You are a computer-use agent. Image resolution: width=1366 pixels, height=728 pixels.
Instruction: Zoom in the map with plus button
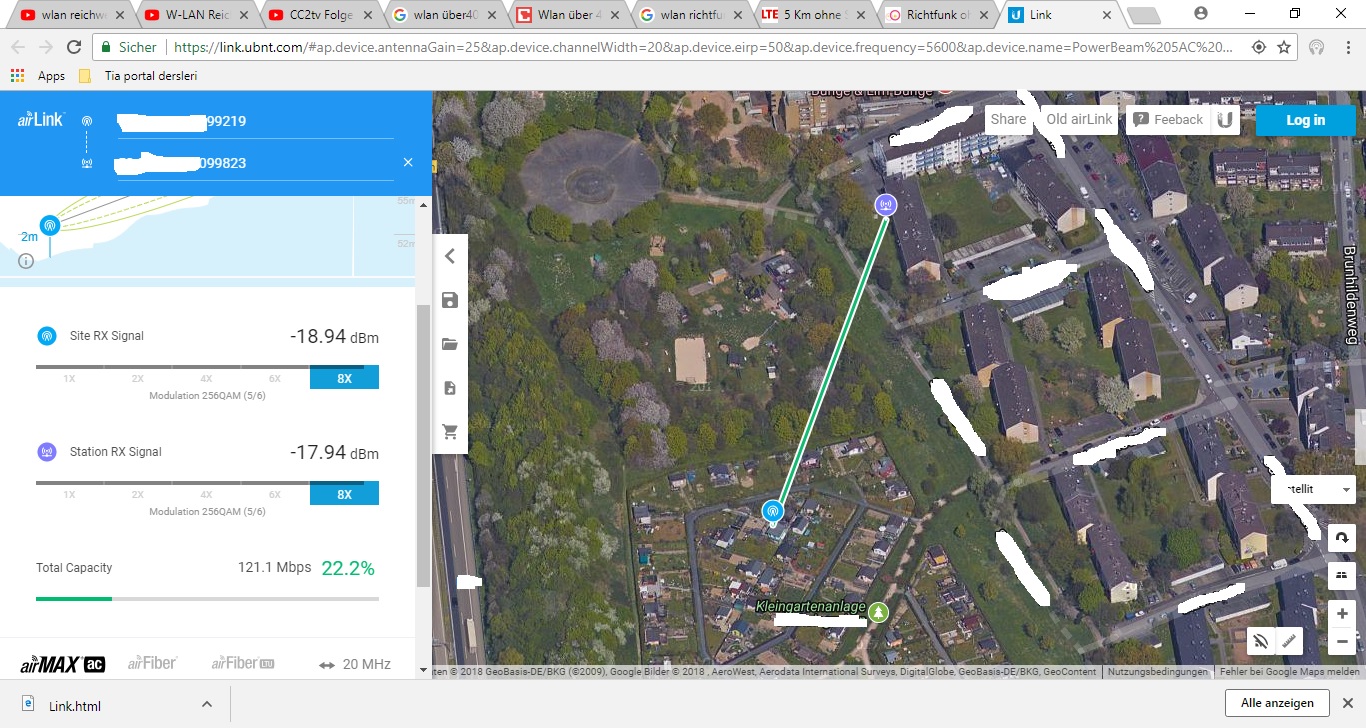1342,613
